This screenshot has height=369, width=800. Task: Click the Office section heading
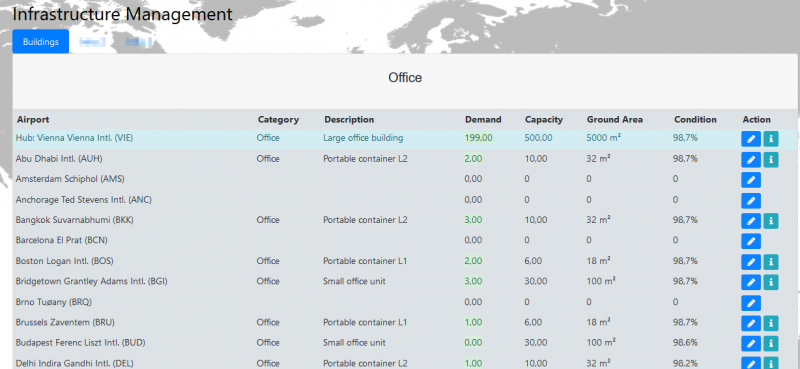pos(405,78)
